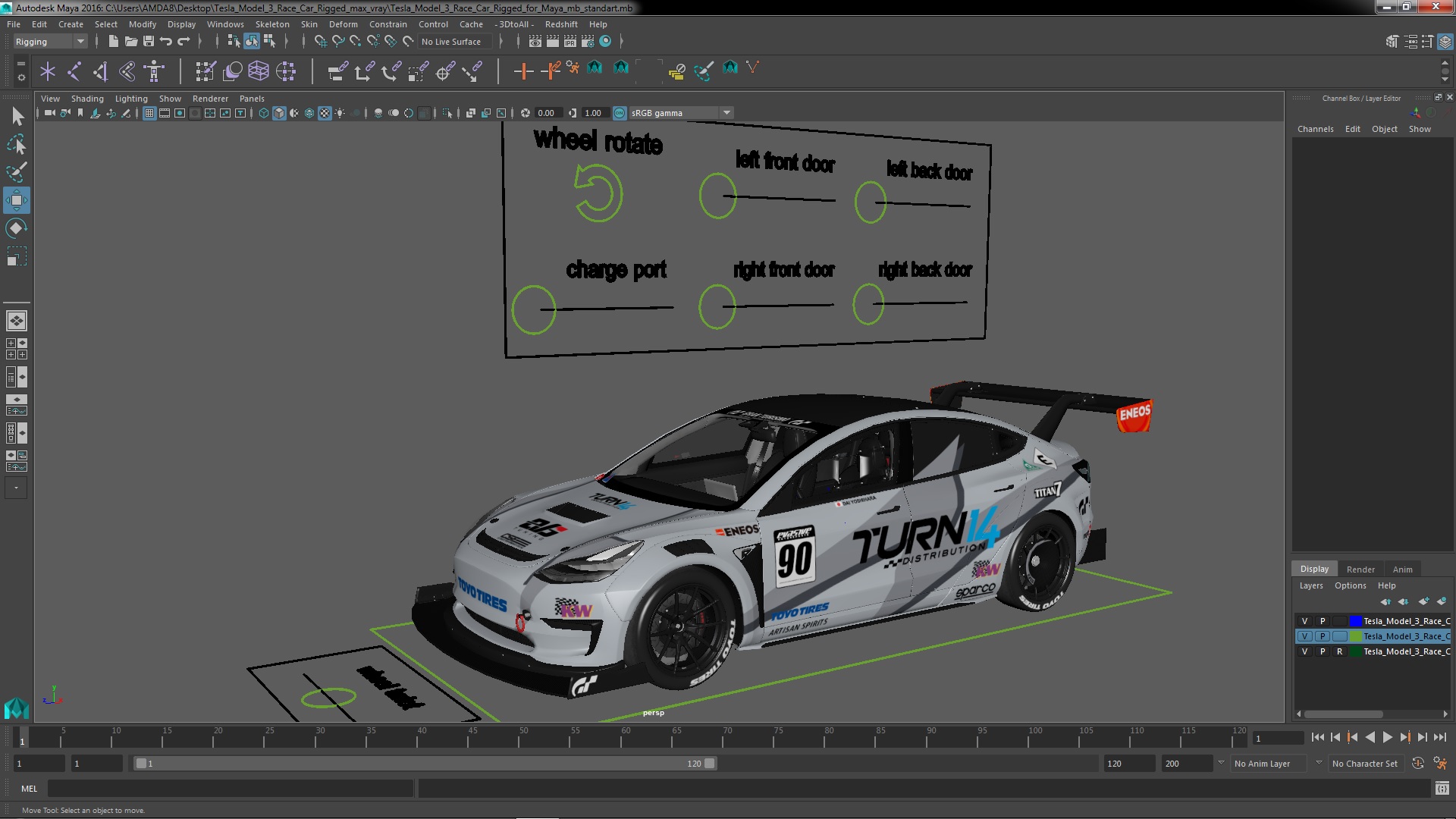Switch to the Render layer tab

coord(1360,570)
